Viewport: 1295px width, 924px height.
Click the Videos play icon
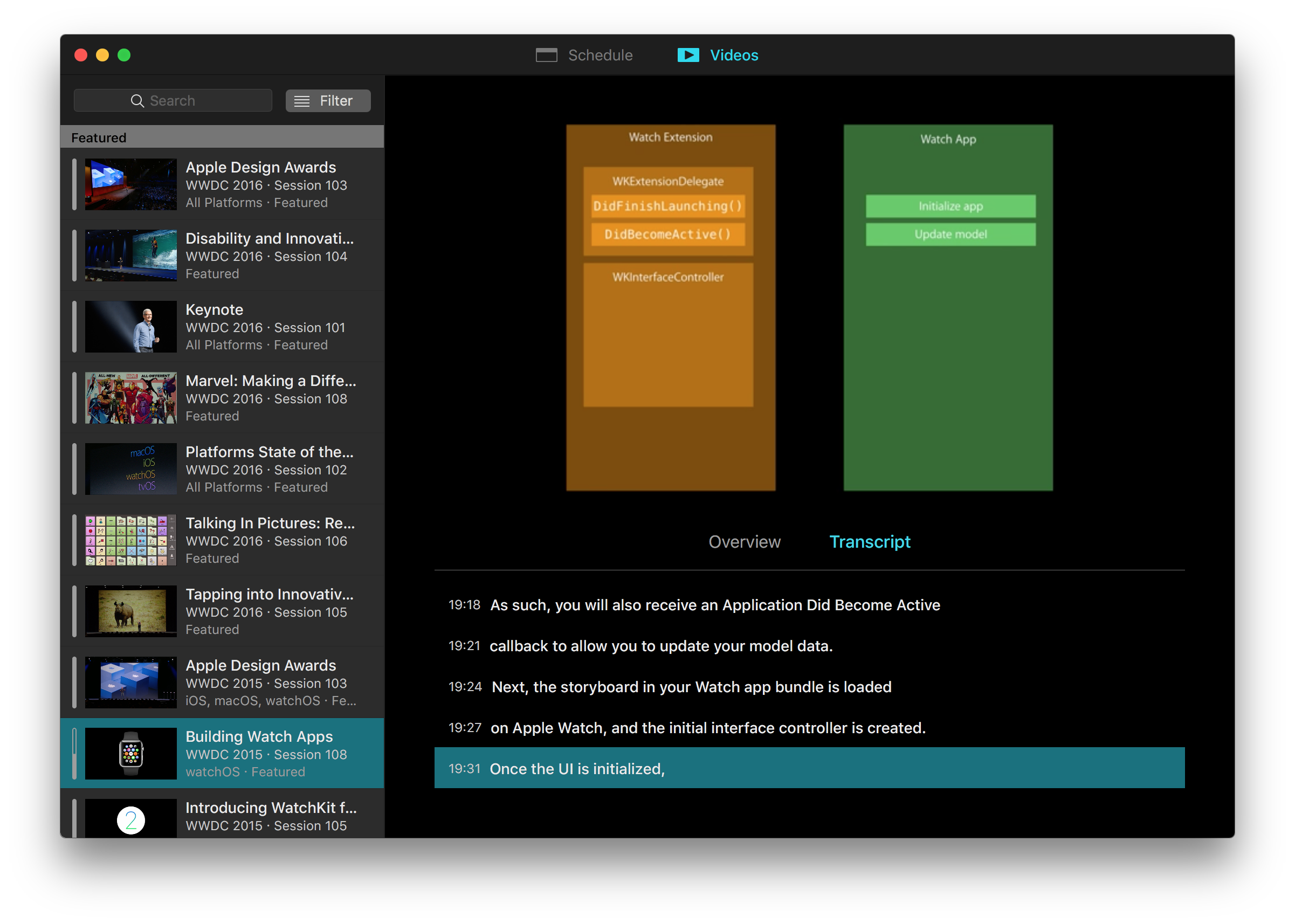688,55
